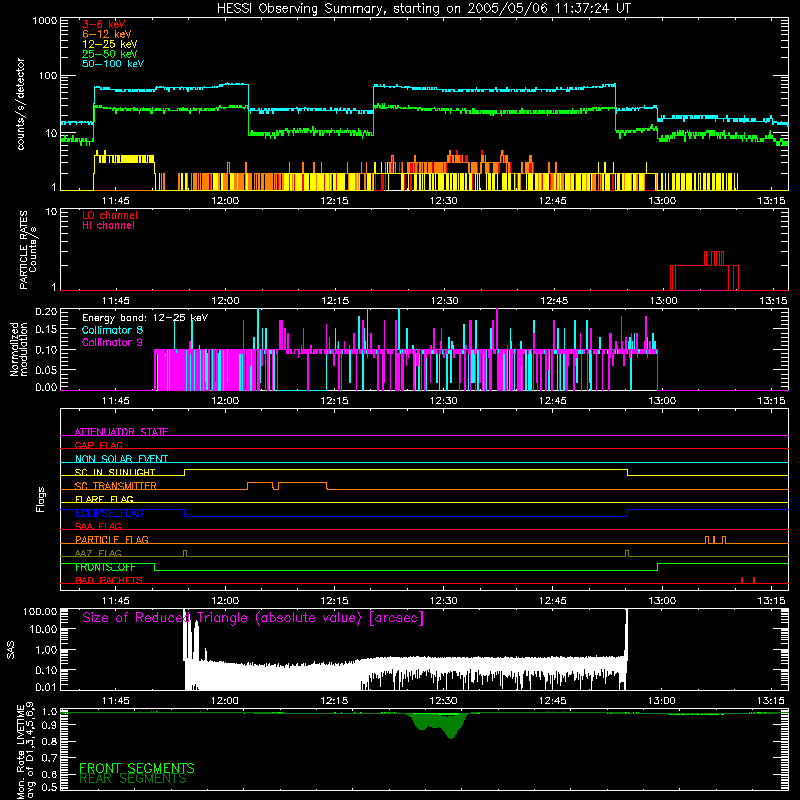
Task: Select the REAR SEGMENTS legend label
Action: [x=133, y=779]
